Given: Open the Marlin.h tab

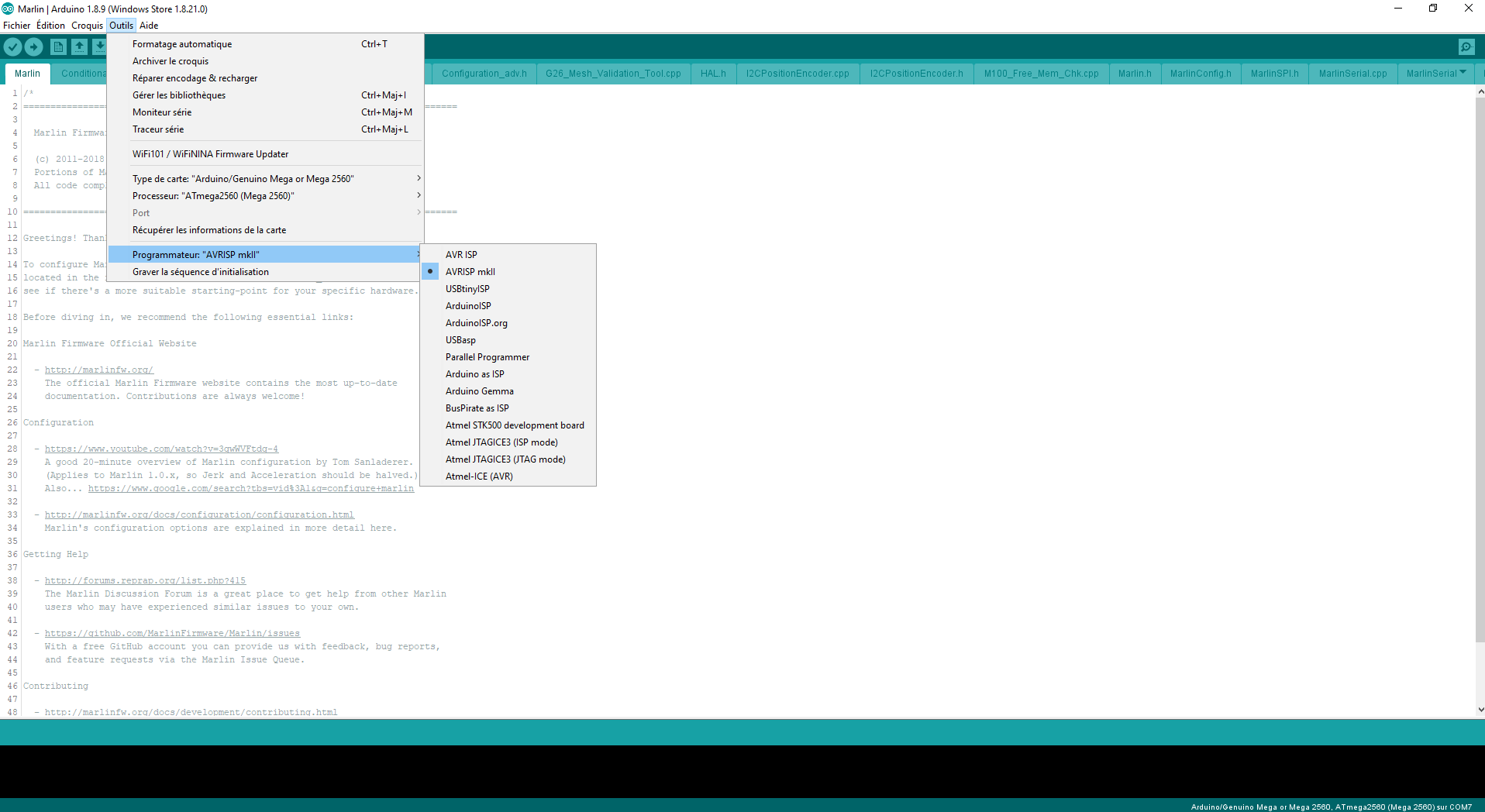Looking at the screenshot, I should click(x=1135, y=74).
